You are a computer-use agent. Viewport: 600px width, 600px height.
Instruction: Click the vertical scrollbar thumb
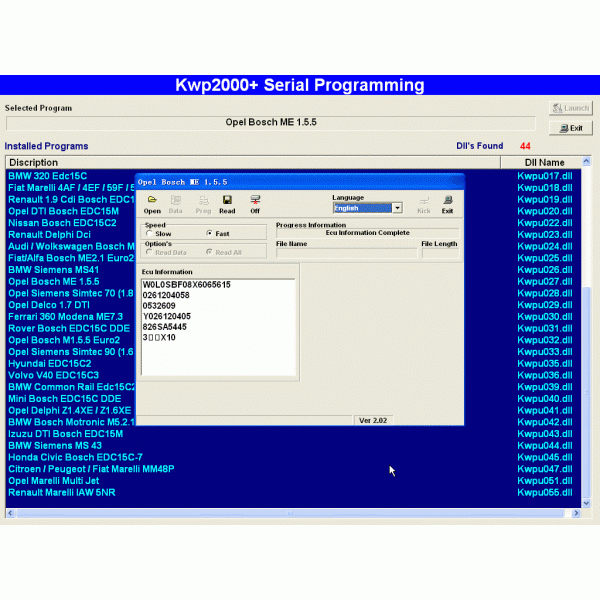[586, 391]
